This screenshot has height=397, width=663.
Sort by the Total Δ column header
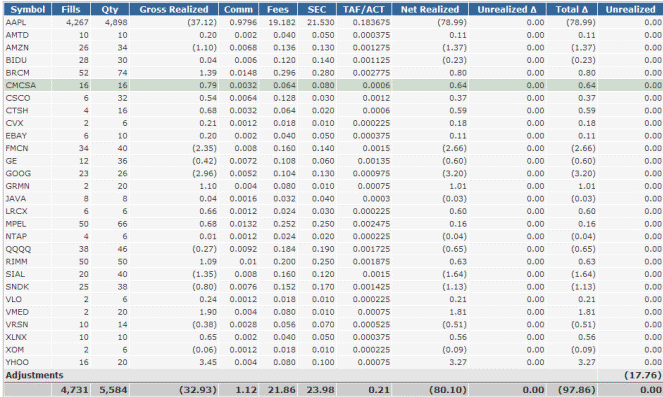[x=572, y=9]
